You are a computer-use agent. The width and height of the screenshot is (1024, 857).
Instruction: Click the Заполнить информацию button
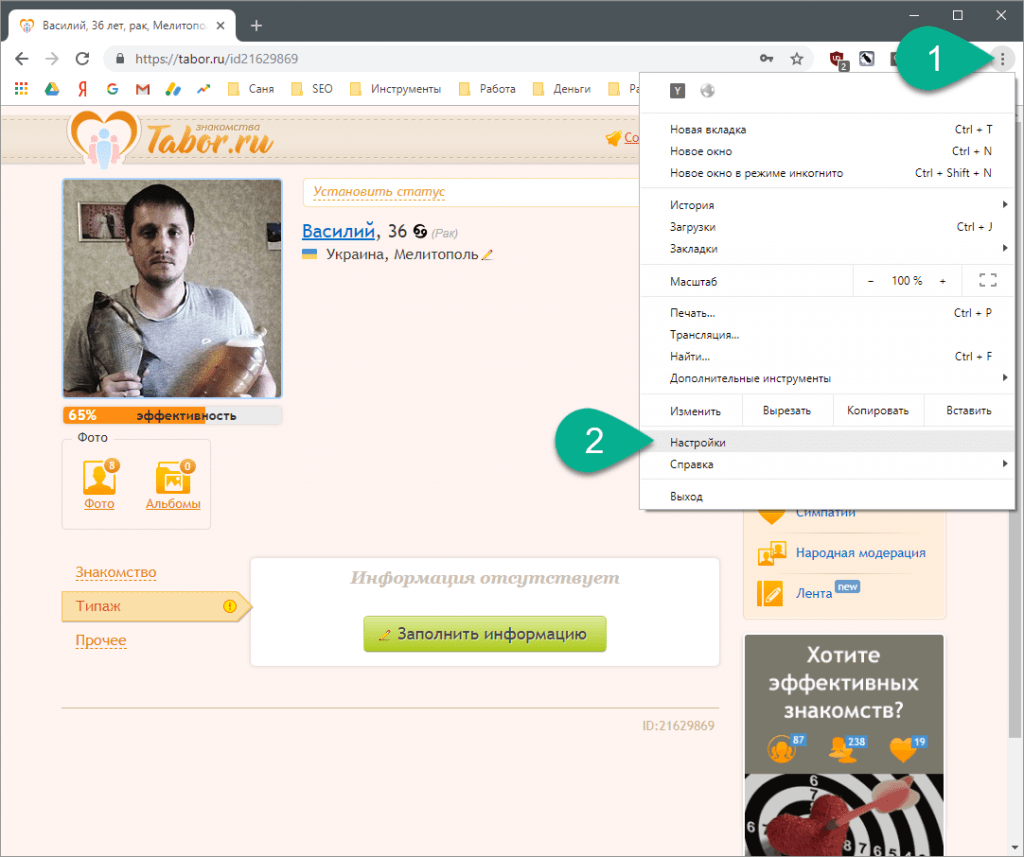coord(485,634)
